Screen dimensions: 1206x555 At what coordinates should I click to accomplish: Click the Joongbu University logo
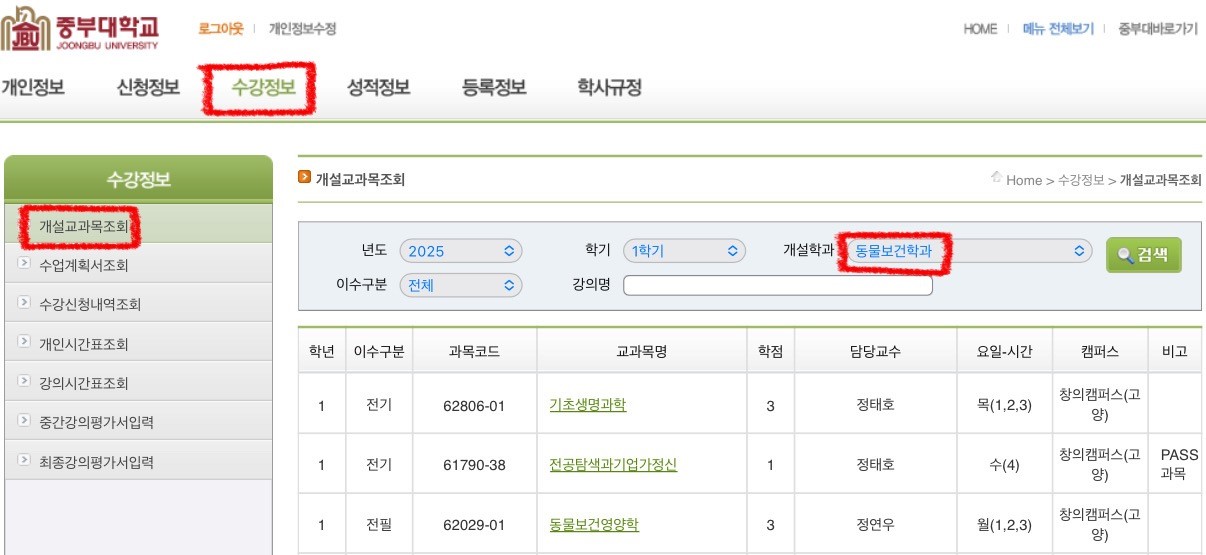tap(80, 29)
